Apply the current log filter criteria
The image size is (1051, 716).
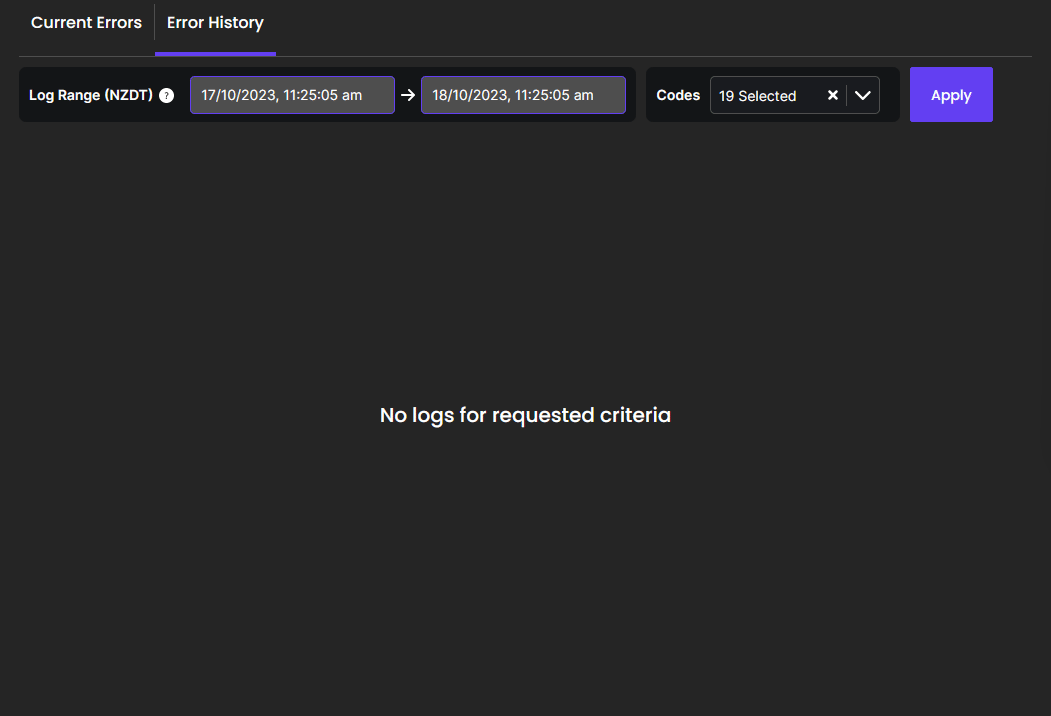coord(950,94)
